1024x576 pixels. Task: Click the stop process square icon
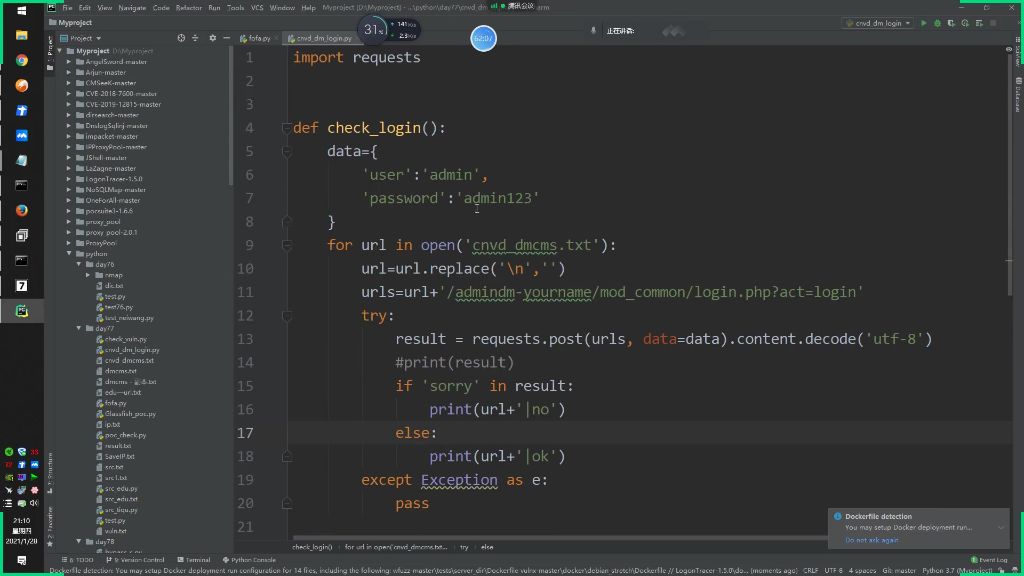click(993, 23)
